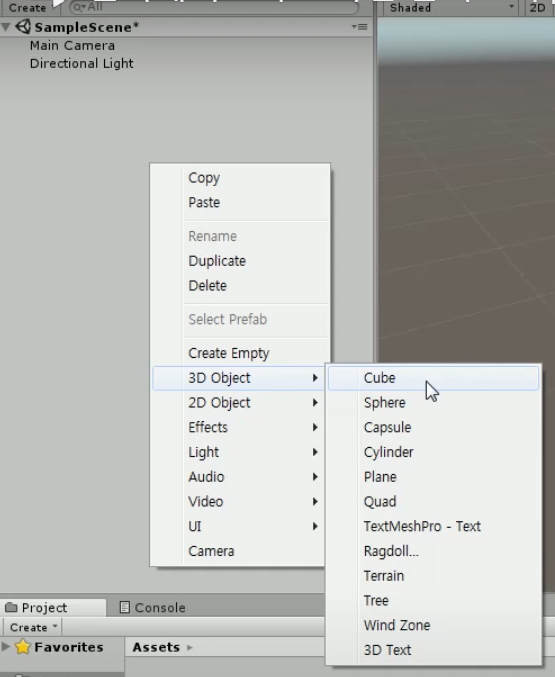Create a Terrain object
This screenshot has width=555, height=677.
click(x=433, y=576)
